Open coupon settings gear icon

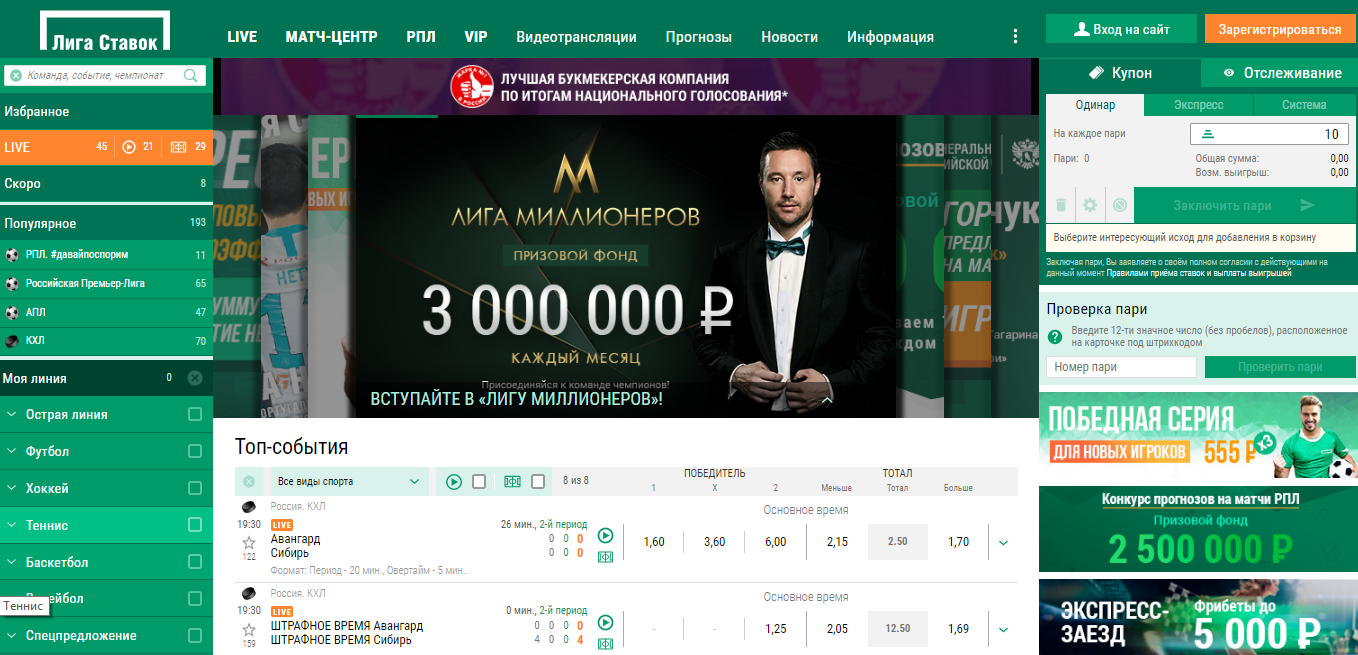(1090, 205)
